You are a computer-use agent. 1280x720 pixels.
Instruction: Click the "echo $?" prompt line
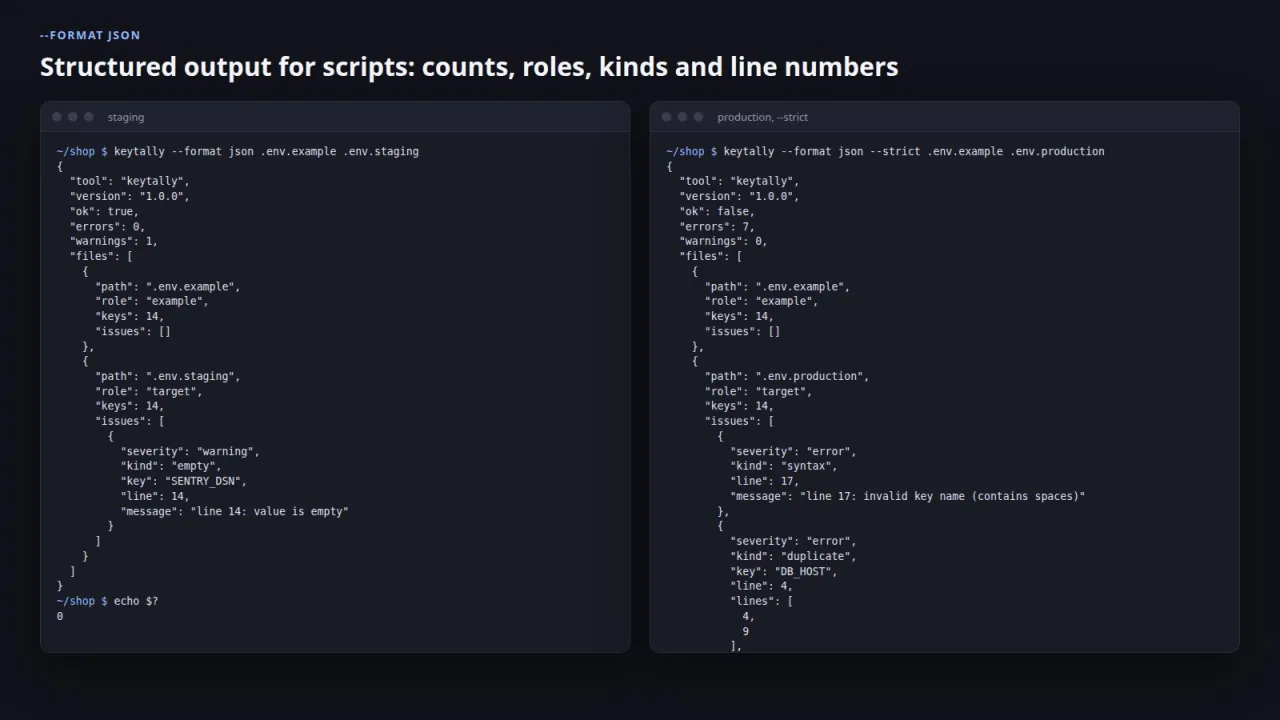pos(107,601)
